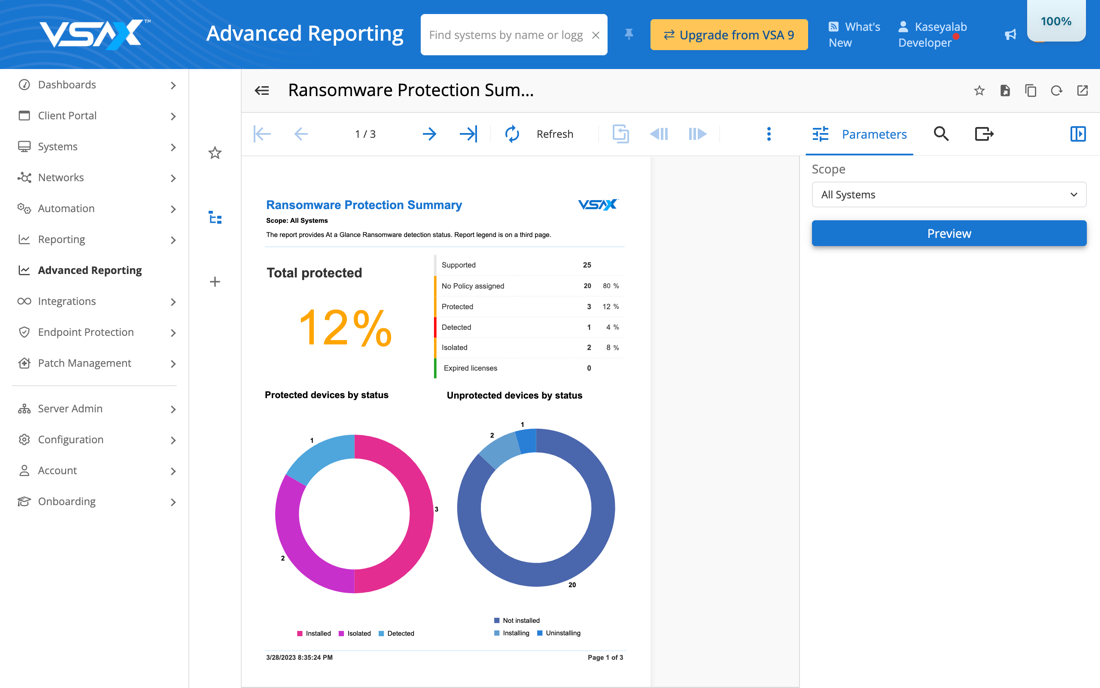Go to the next report page

(429, 134)
